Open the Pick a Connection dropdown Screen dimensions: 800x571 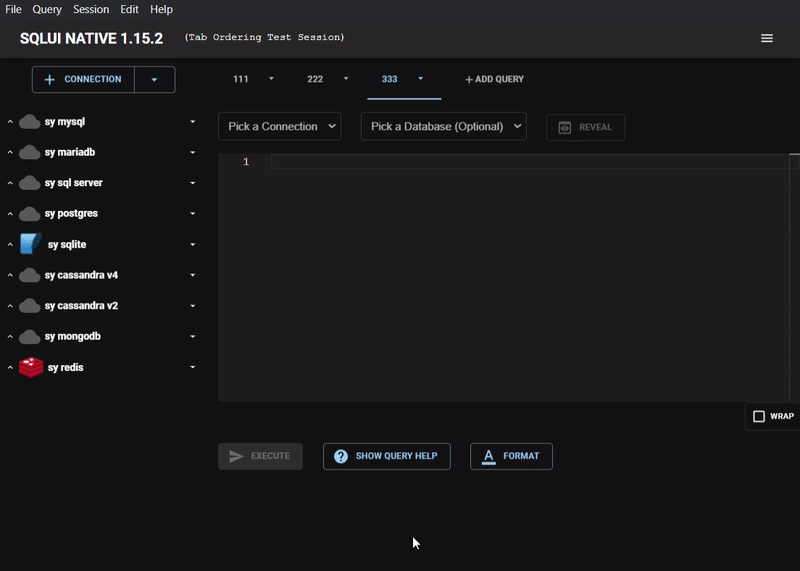coord(280,127)
